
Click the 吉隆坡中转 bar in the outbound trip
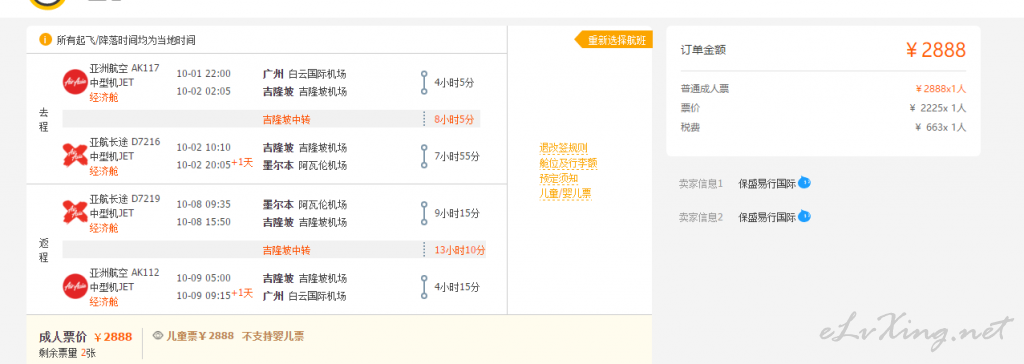[271, 120]
